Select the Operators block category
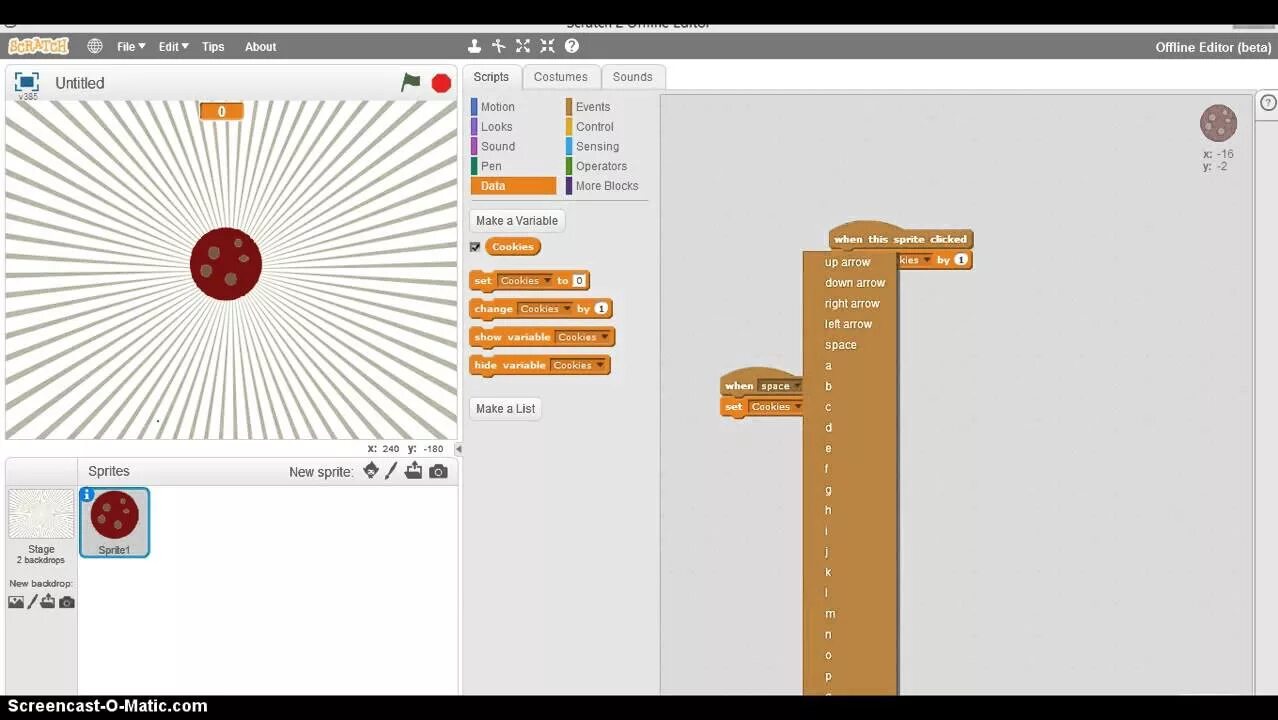The image size is (1278, 720). pyautogui.click(x=601, y=166)
